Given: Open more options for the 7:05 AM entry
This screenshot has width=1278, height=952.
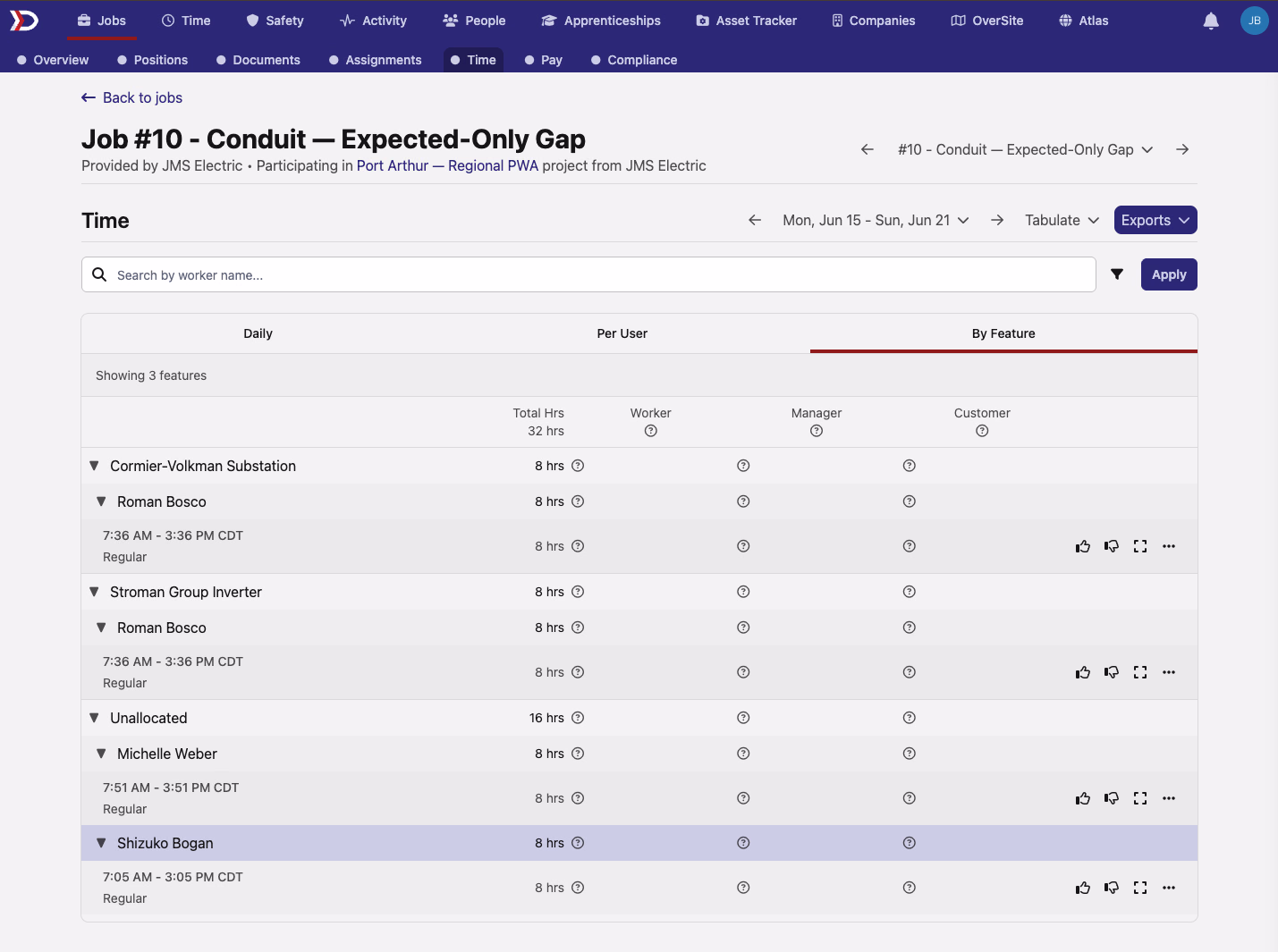Looking at the screenshot, I should tap(1169, 888).
